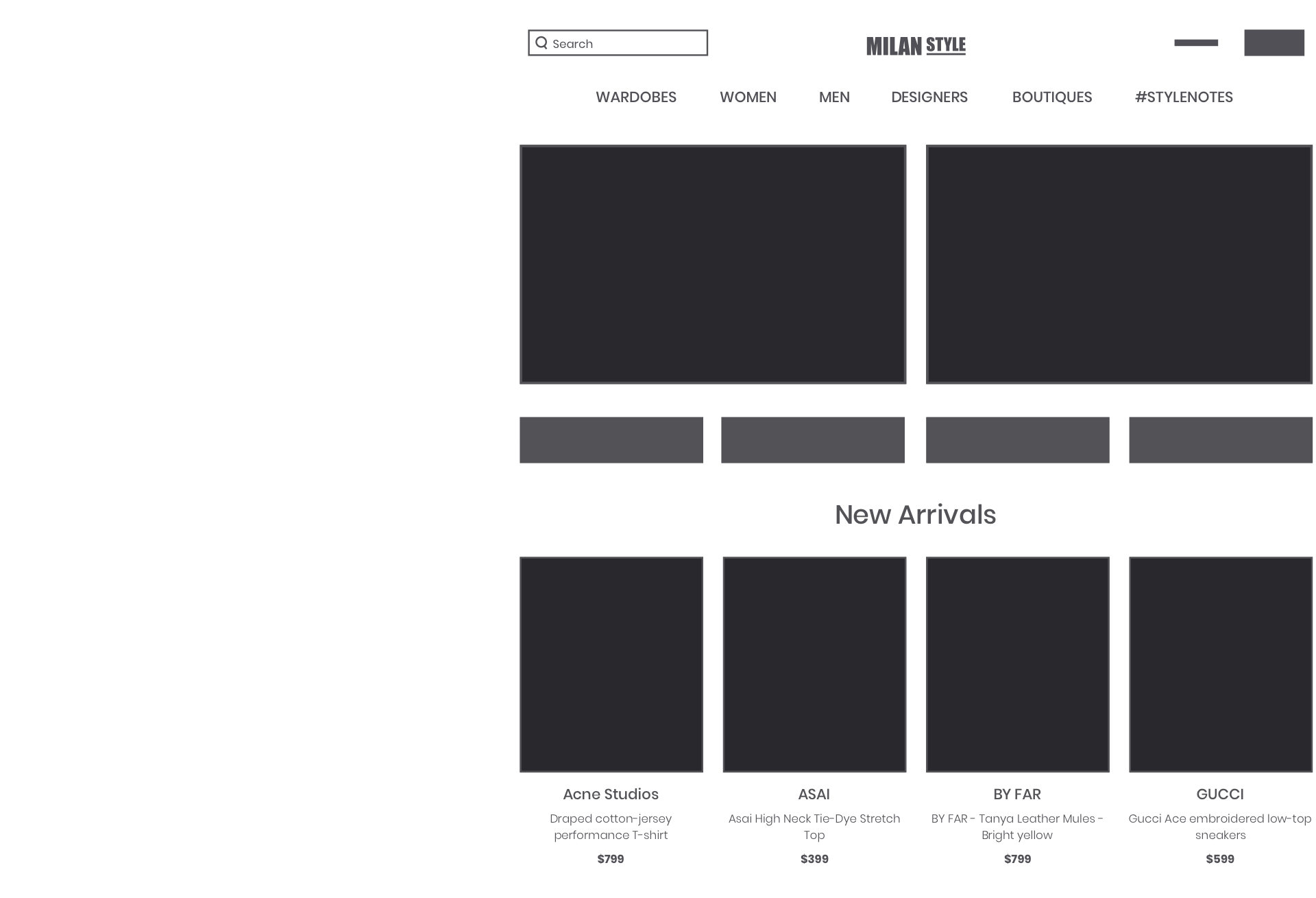The height and width of the screenshot is (898, 1316).
Task: Click the first large promo block image
Action: [712, 264]
